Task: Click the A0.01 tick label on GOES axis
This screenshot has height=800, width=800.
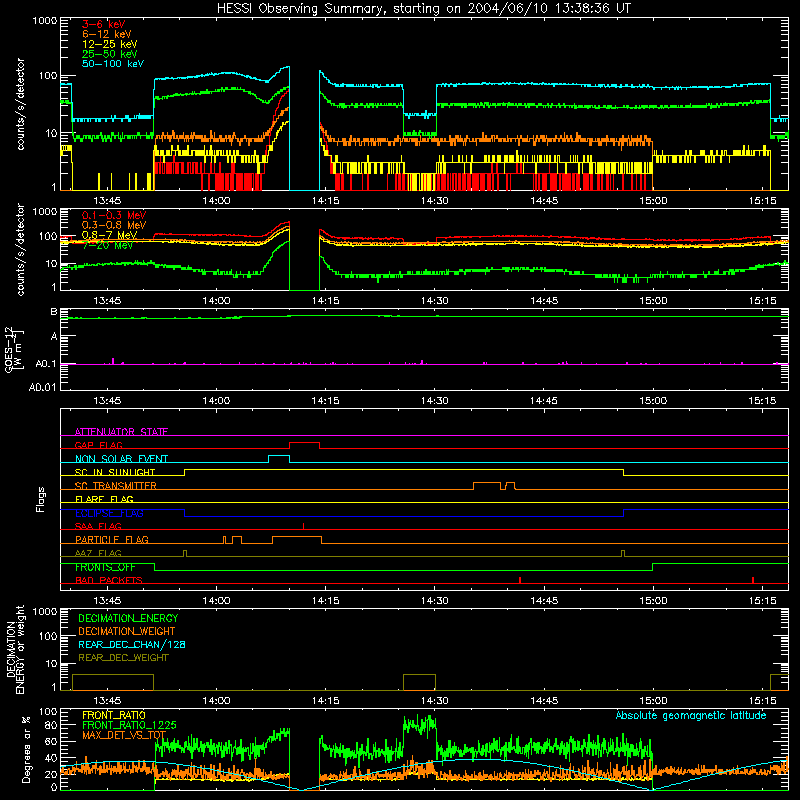Action: (x=42, y=387)
